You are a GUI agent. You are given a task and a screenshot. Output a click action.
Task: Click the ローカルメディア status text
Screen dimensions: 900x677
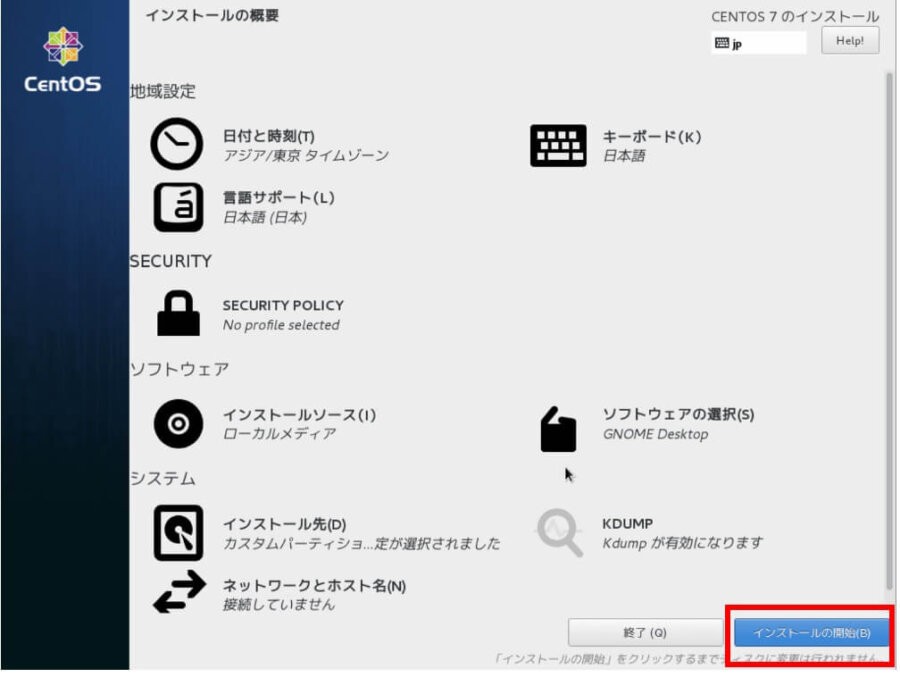(279, 434)
